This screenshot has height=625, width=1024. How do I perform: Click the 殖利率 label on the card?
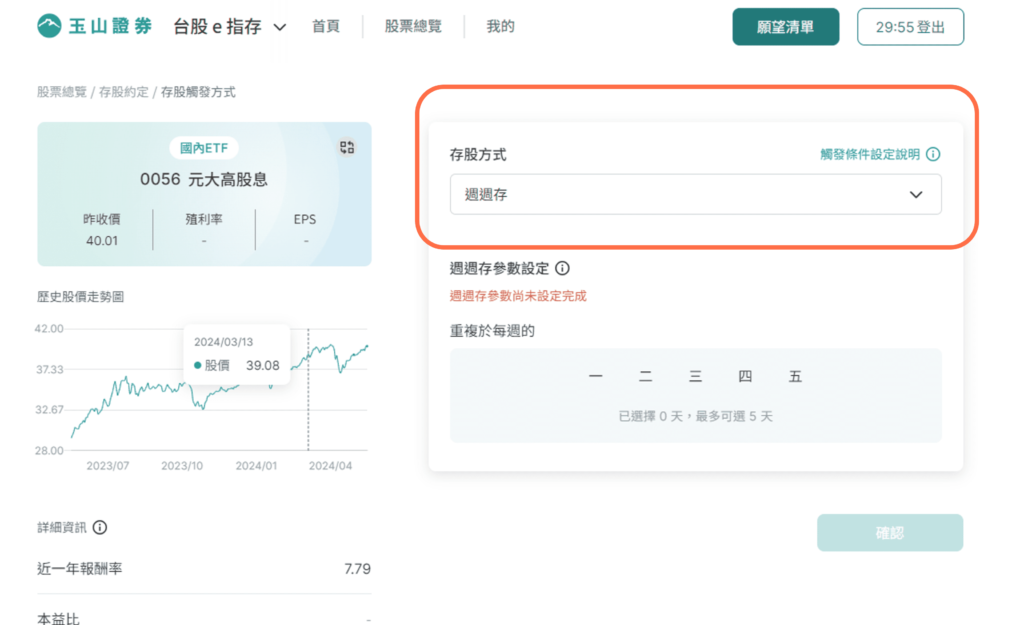pyautogui.click(x=204, y=219)
